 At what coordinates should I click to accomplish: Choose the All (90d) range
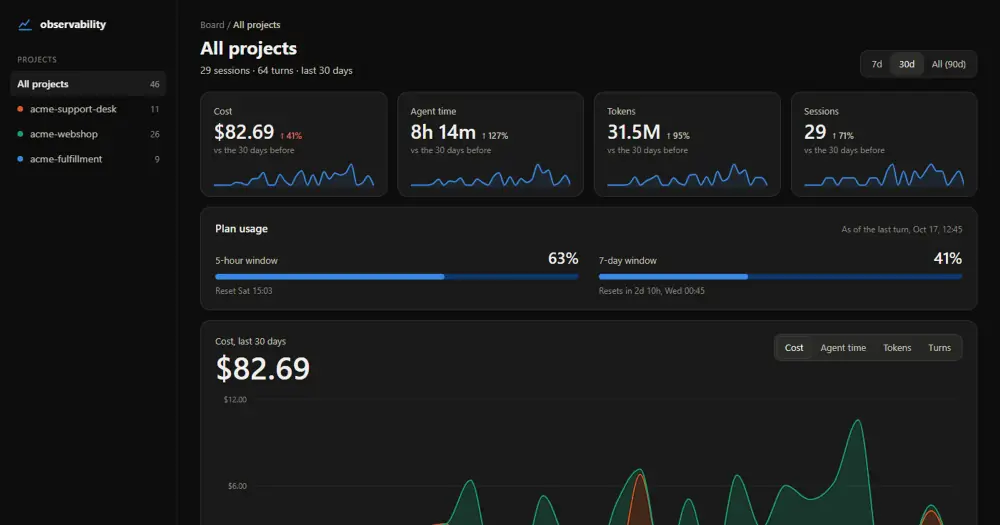click(948, 64)
